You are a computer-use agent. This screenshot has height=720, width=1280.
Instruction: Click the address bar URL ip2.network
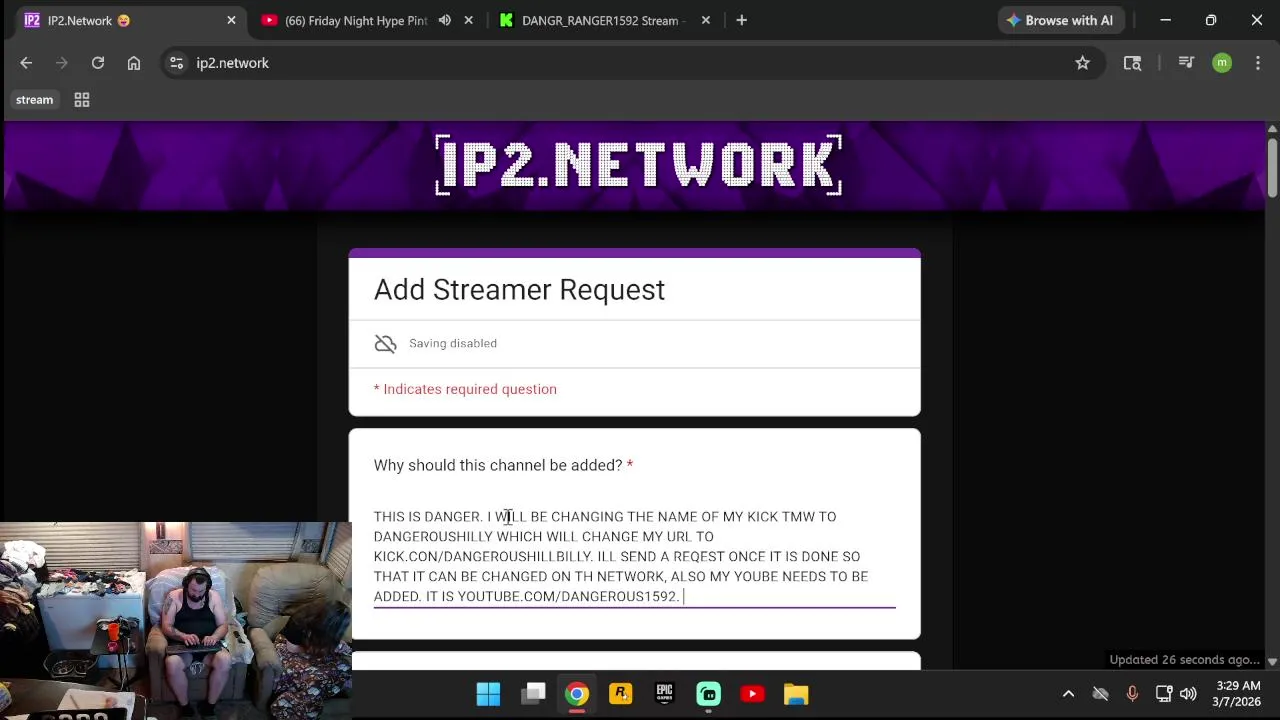232,63
